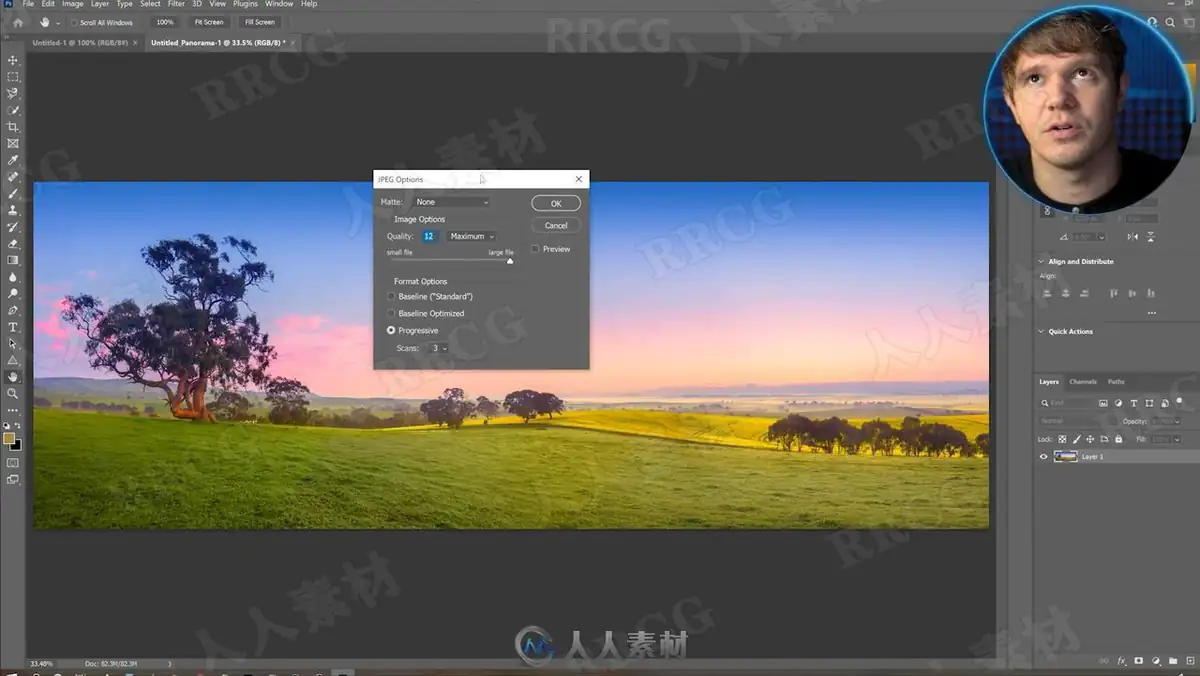Open Maximum quality preset dropdown
1200x676 pixels.
tap(472, 236)
